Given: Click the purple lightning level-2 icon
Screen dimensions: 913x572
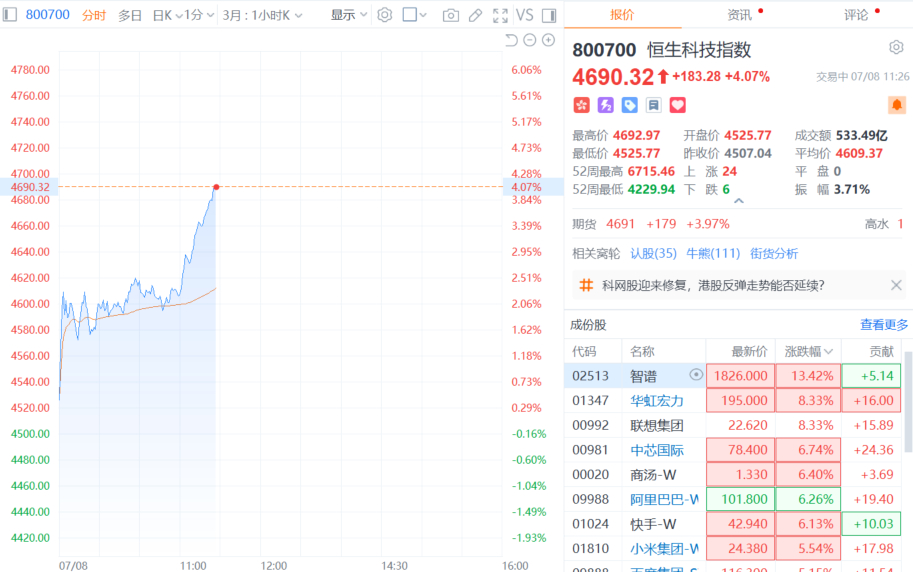Looking at the screenshot, I should (x=606, y=105).
